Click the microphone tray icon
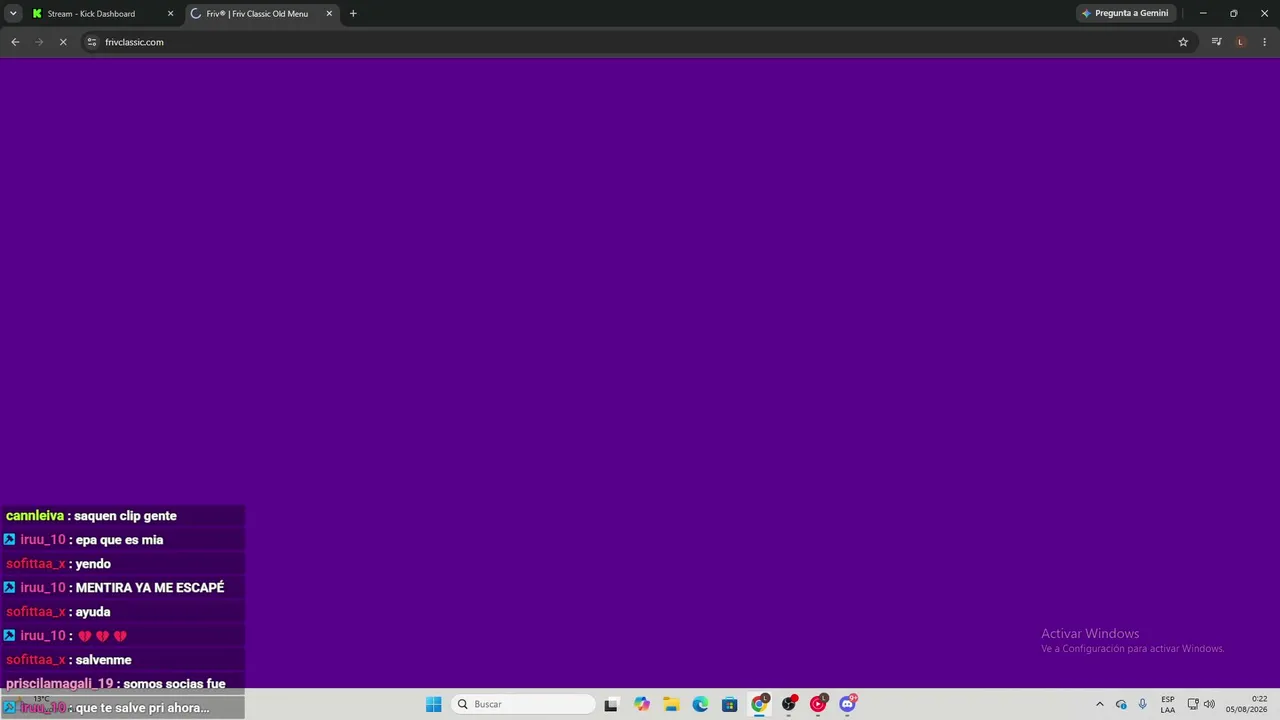This screenshot has height=720, width=1280. 1142,704
